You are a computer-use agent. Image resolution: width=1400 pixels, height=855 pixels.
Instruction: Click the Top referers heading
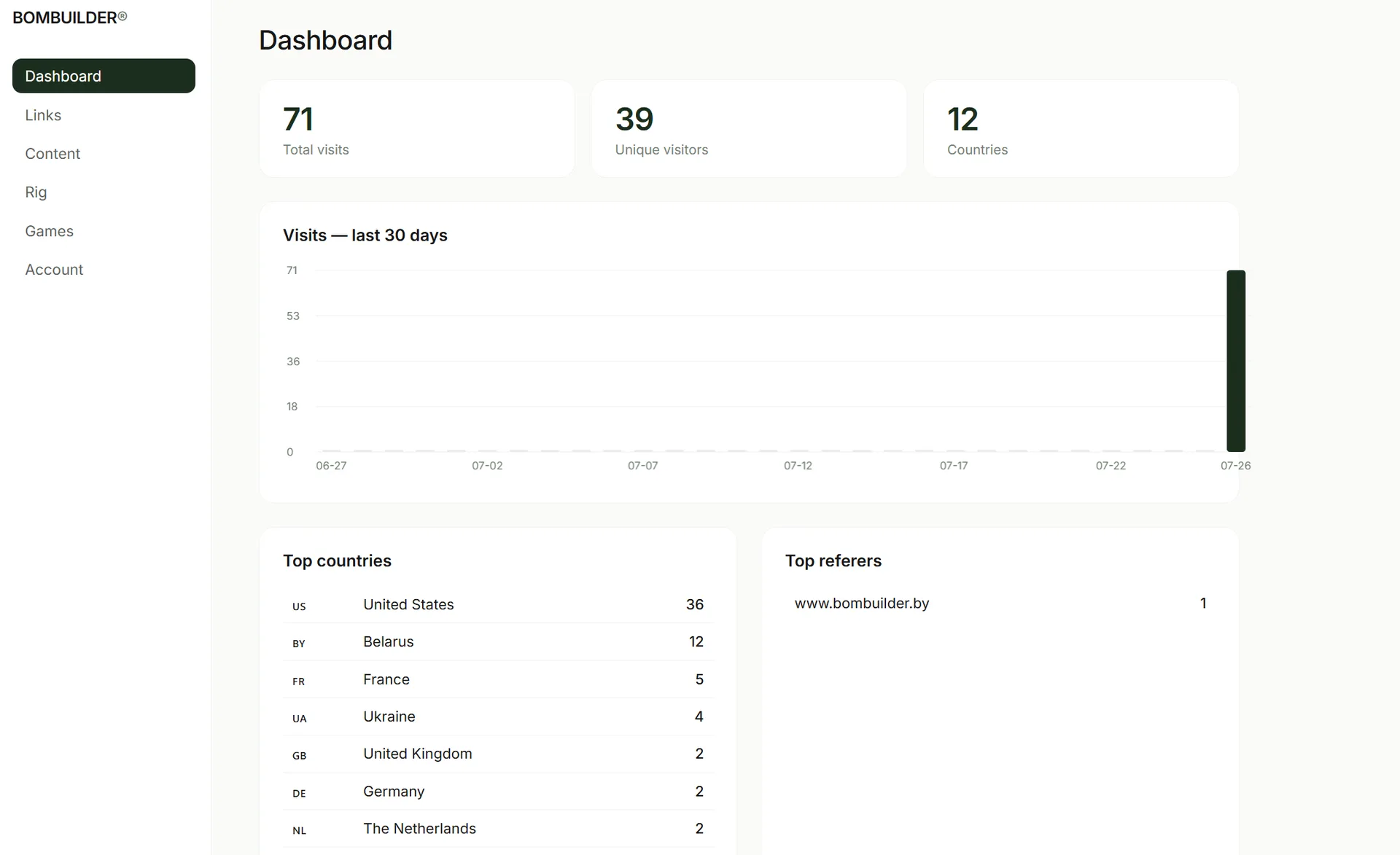click(833, 561)
